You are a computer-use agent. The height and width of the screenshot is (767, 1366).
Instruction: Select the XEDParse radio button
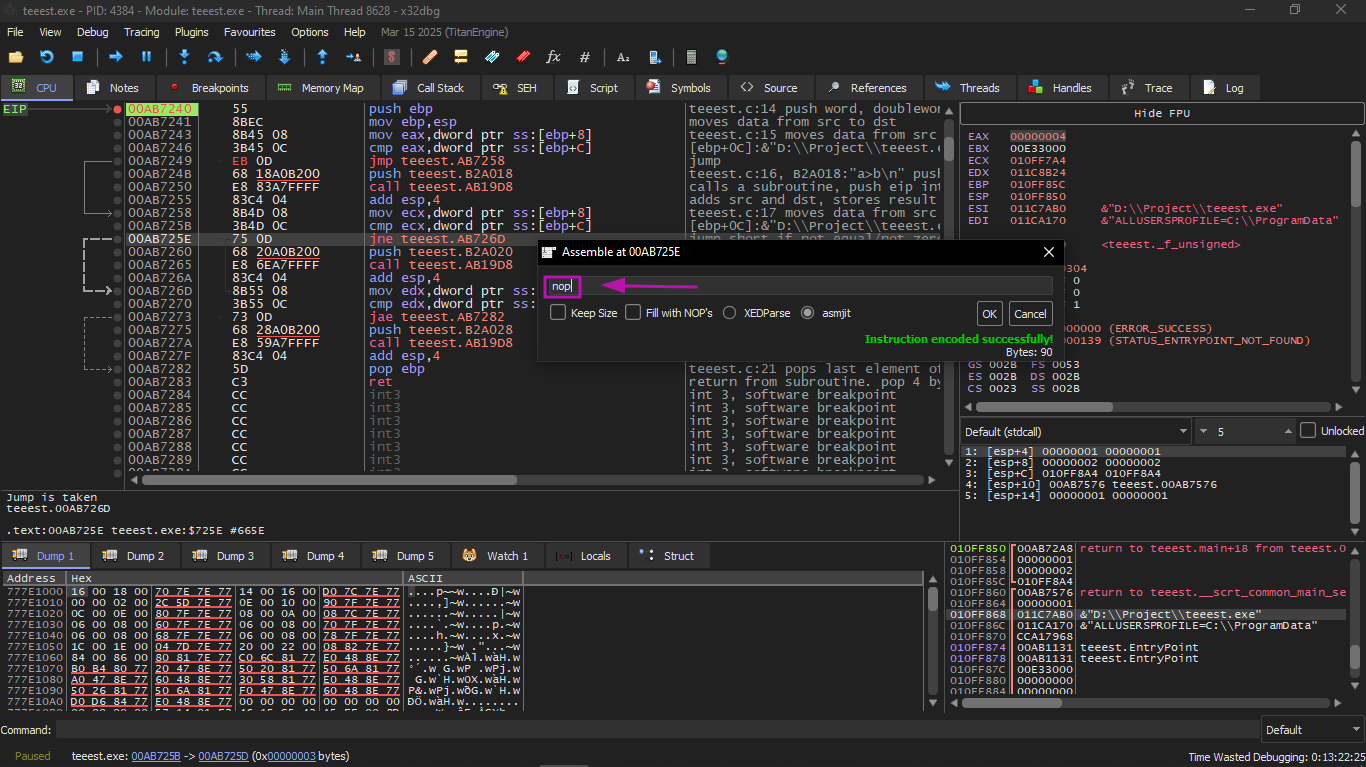(x=730, y=313)
